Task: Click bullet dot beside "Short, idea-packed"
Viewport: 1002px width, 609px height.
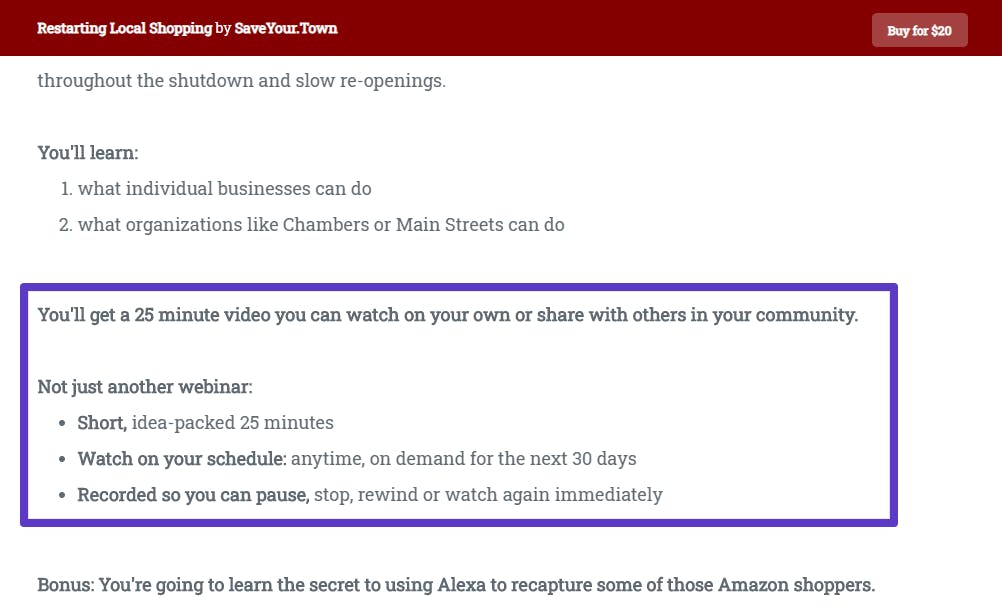Action: tap(62, 423)
